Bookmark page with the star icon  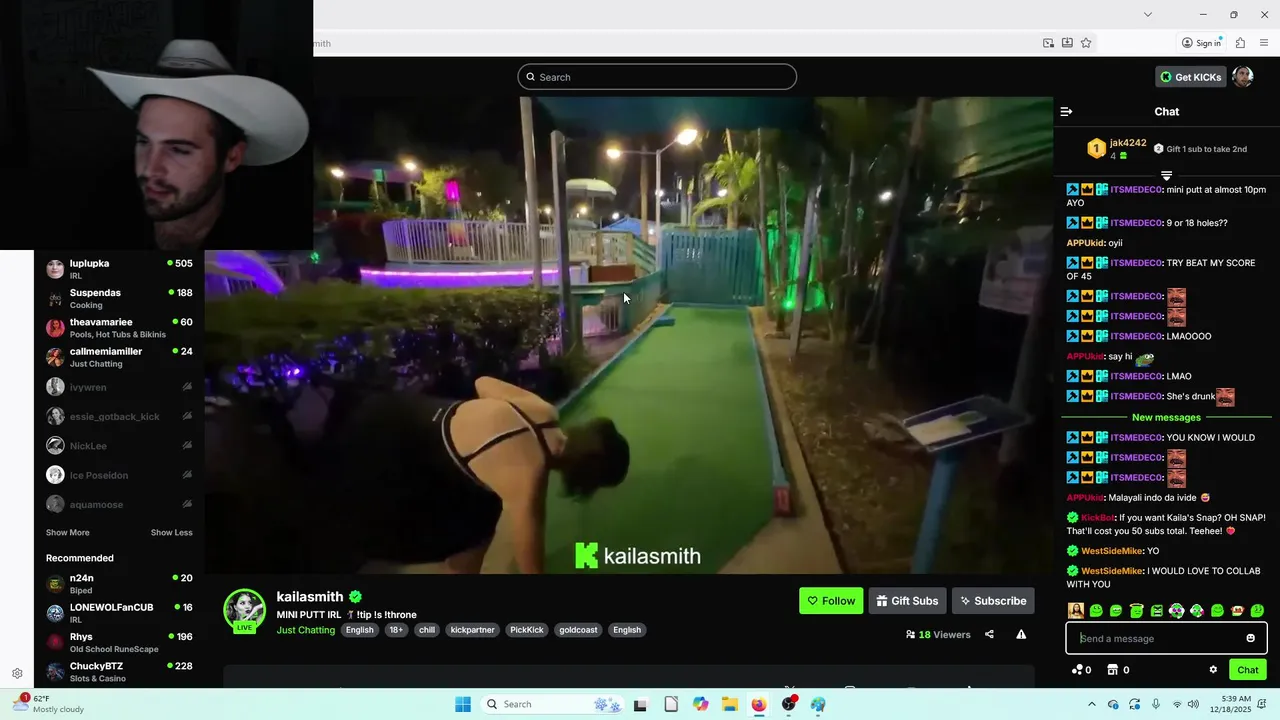point(1086,43)
